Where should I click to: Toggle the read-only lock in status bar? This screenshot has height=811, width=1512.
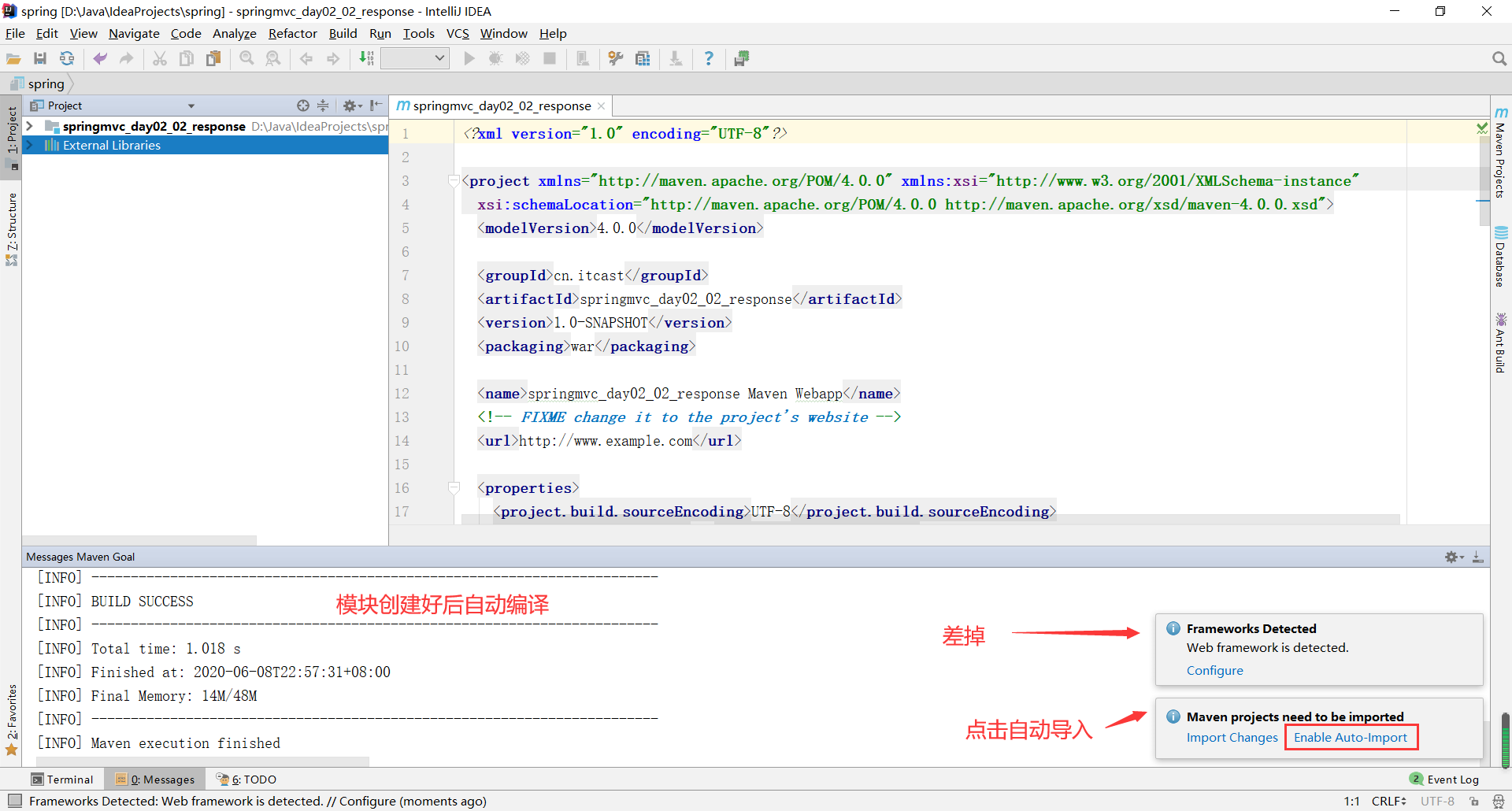coord(1474,802)
